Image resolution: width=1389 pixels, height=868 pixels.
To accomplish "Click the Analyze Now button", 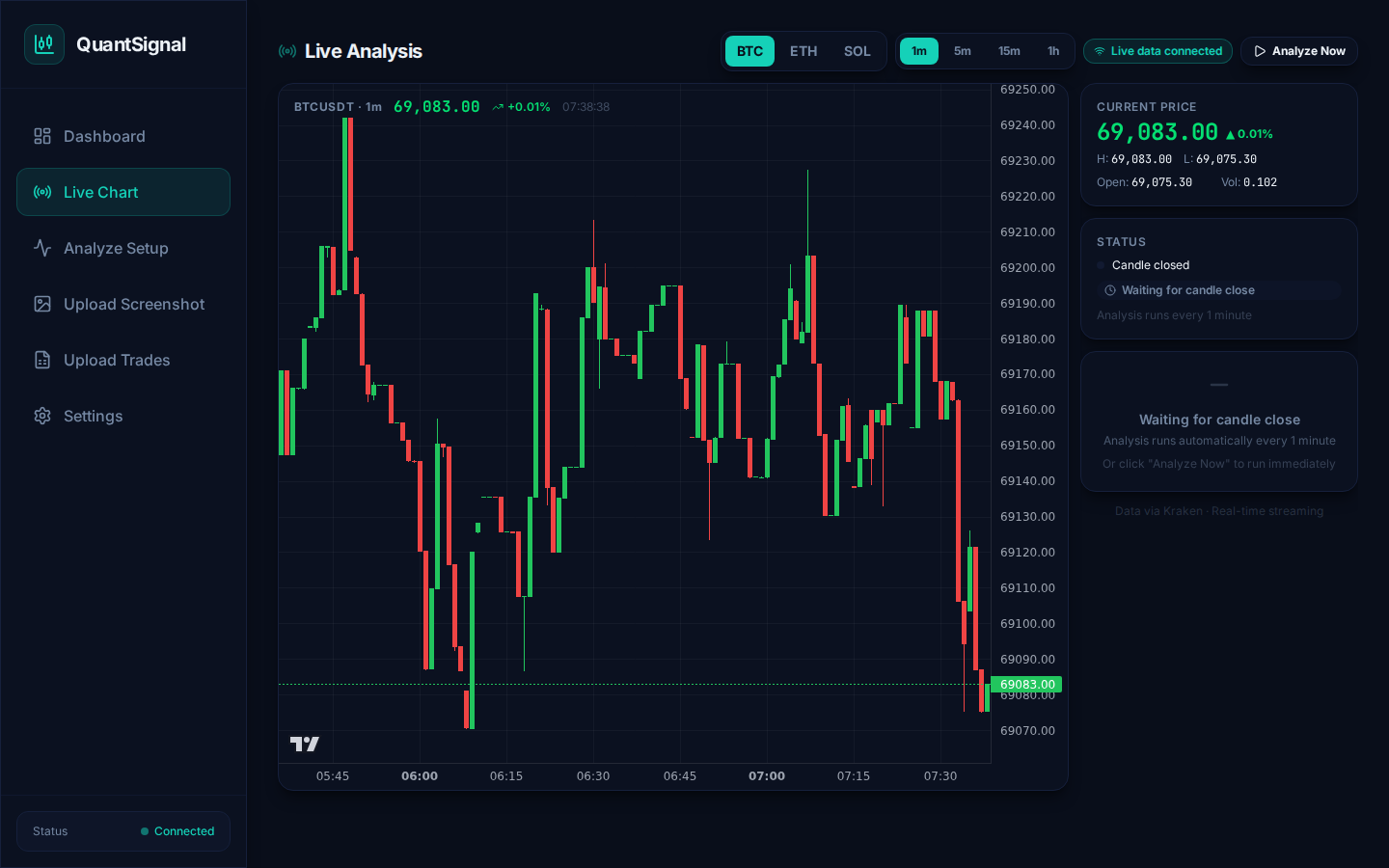I will point(1299,51).
